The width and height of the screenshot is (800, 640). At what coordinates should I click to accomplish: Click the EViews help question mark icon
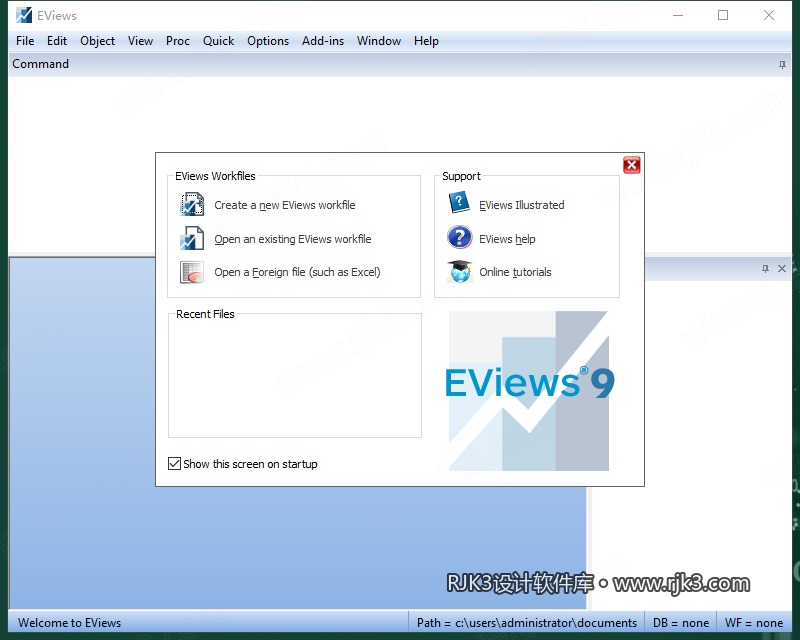coord(460,237)
